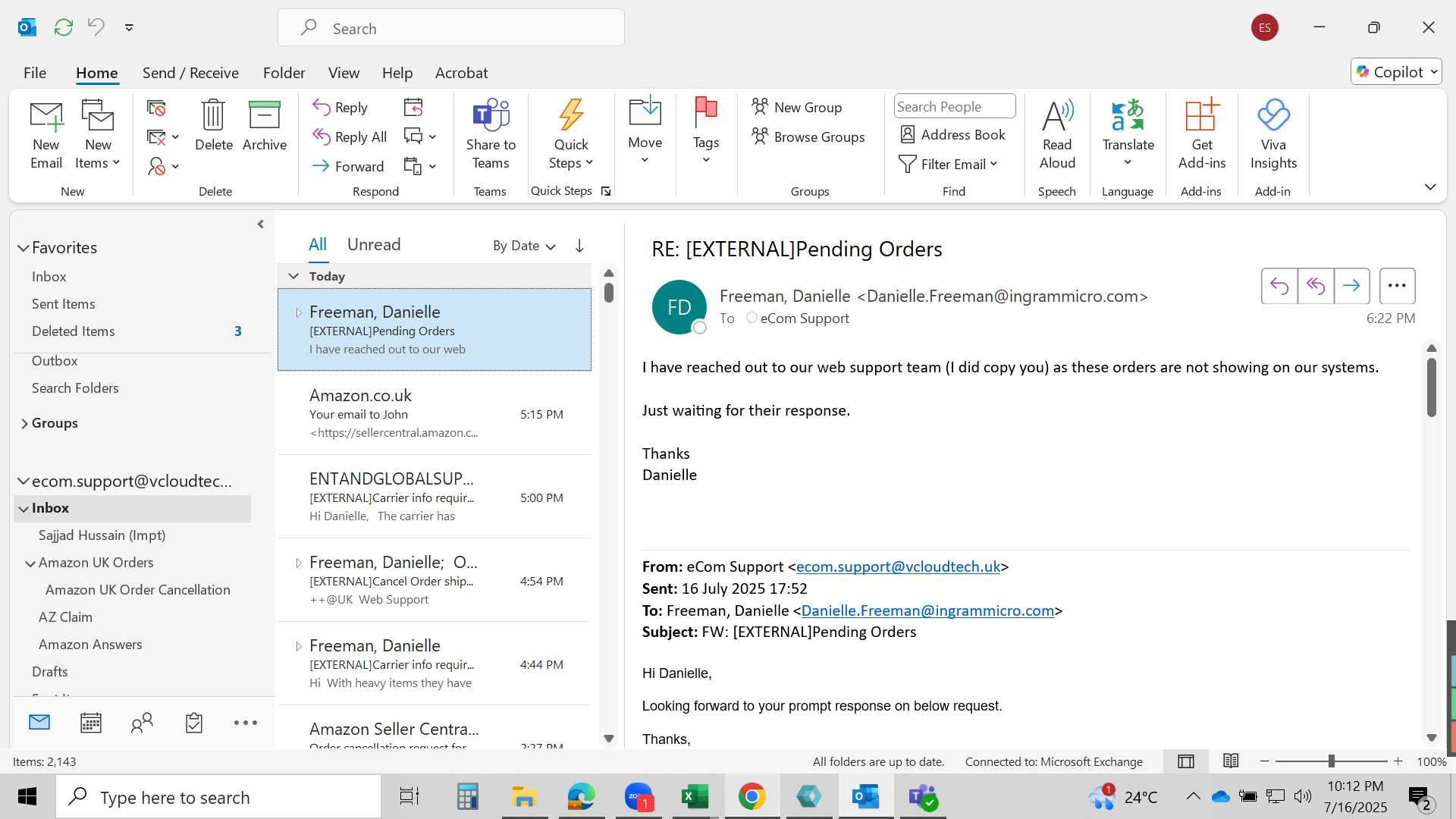Viewport: 1456px width, 819px height.
Task: Collapse Amazon UK Orders folder
Action: click(30, 563)
